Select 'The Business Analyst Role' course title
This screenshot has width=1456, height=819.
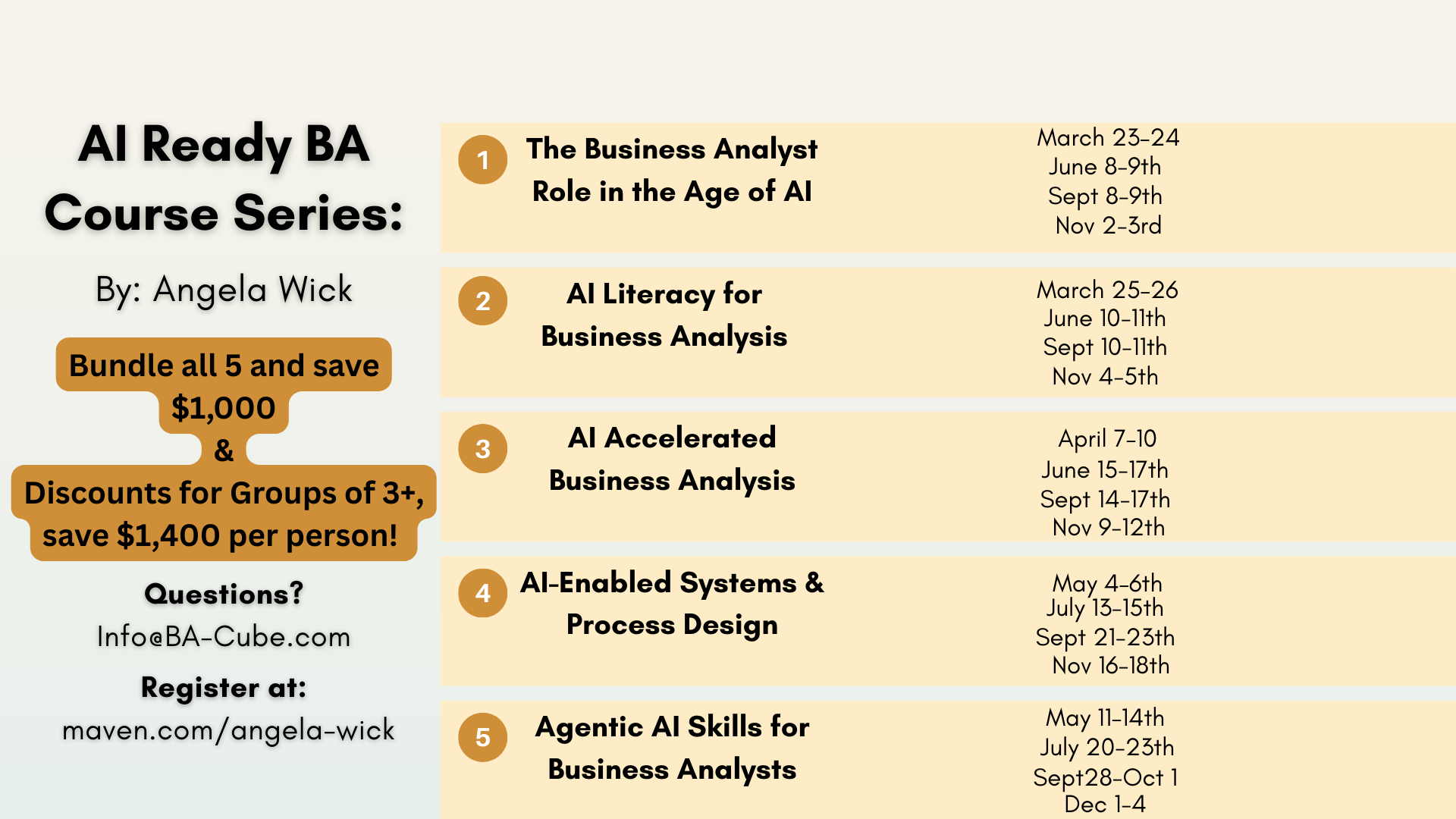[x=672, y=170]
